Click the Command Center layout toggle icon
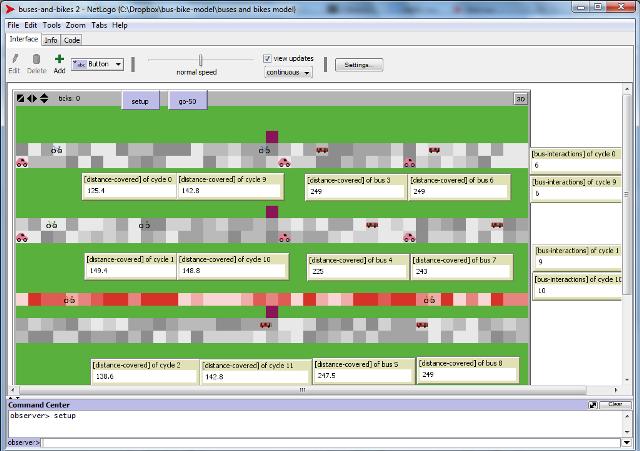Viewport: 640px width, 451px height. tap(593, 404)
